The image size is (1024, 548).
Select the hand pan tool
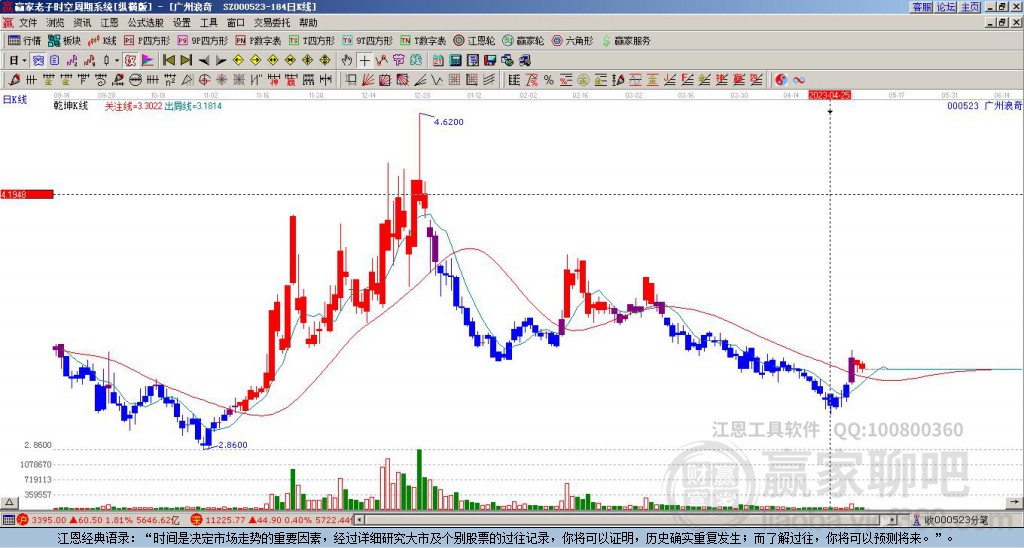[347, 60]
